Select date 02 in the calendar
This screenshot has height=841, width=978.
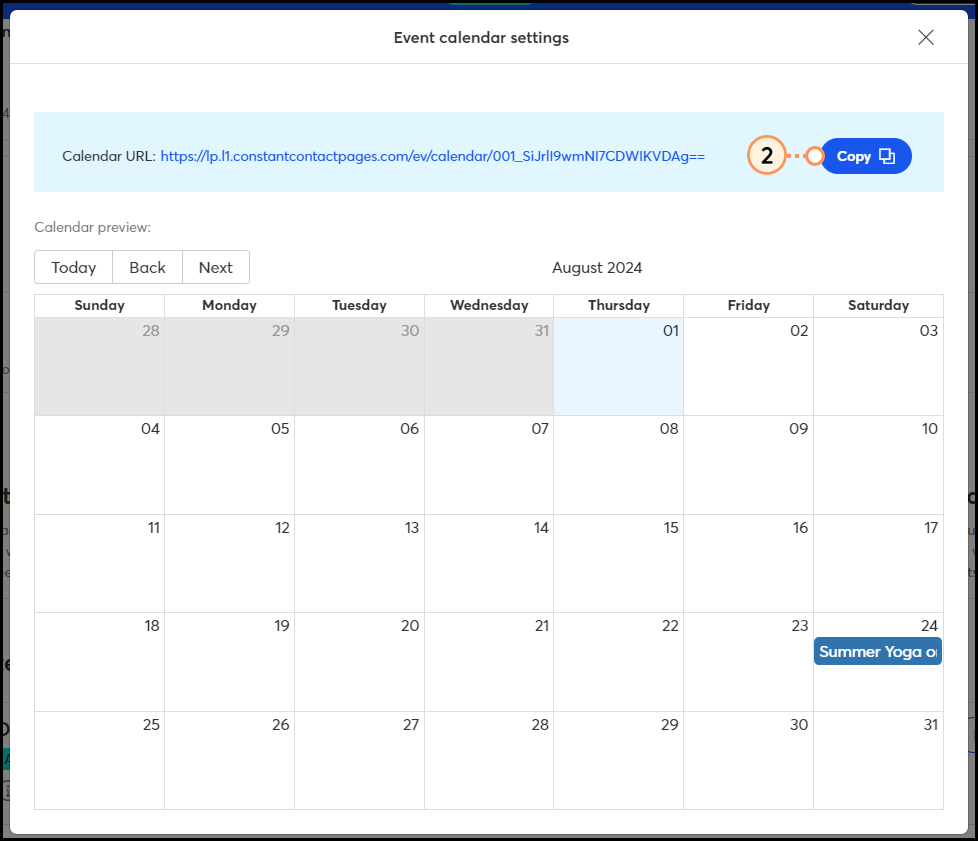coord(799,331)
